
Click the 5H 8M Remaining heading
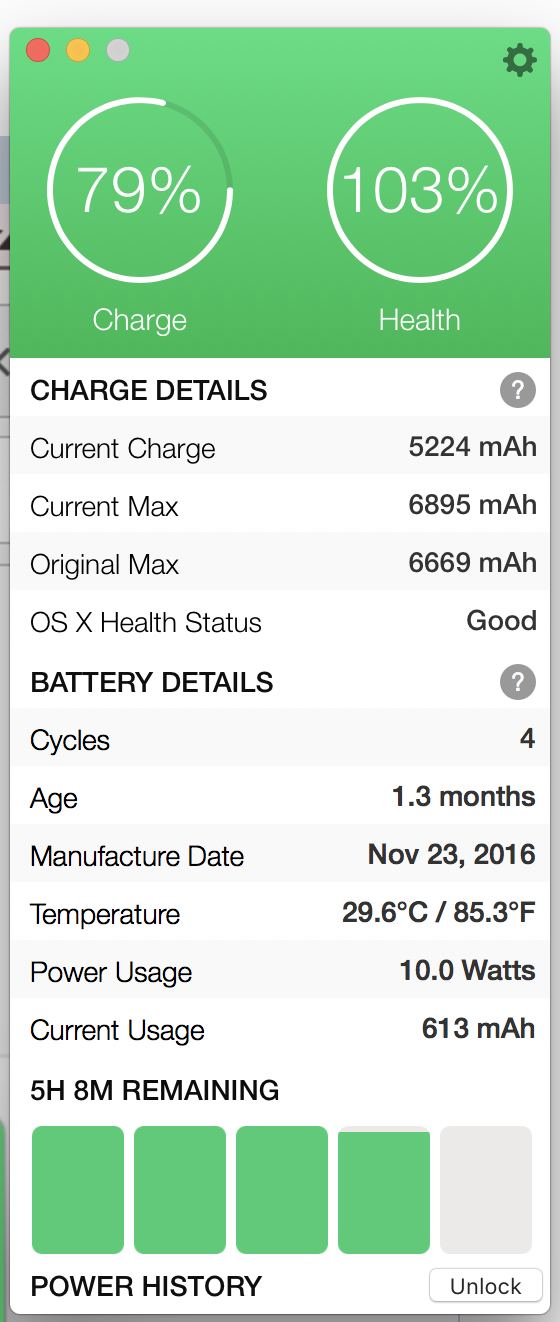(155, 1090)
